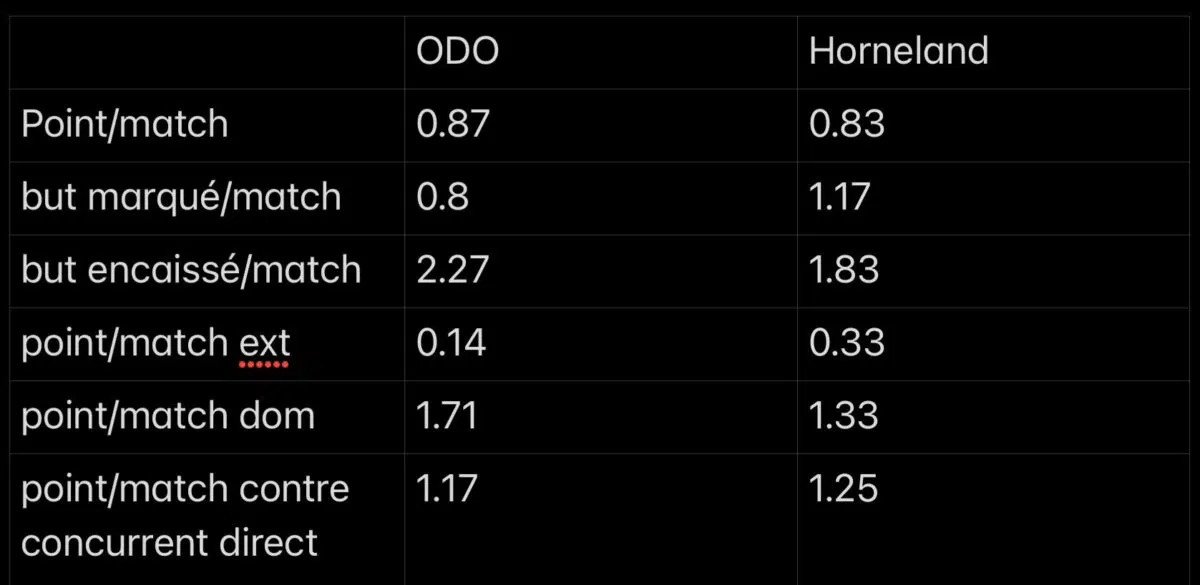Select Horneland's but marqué/match value cell

coord(839,197)
